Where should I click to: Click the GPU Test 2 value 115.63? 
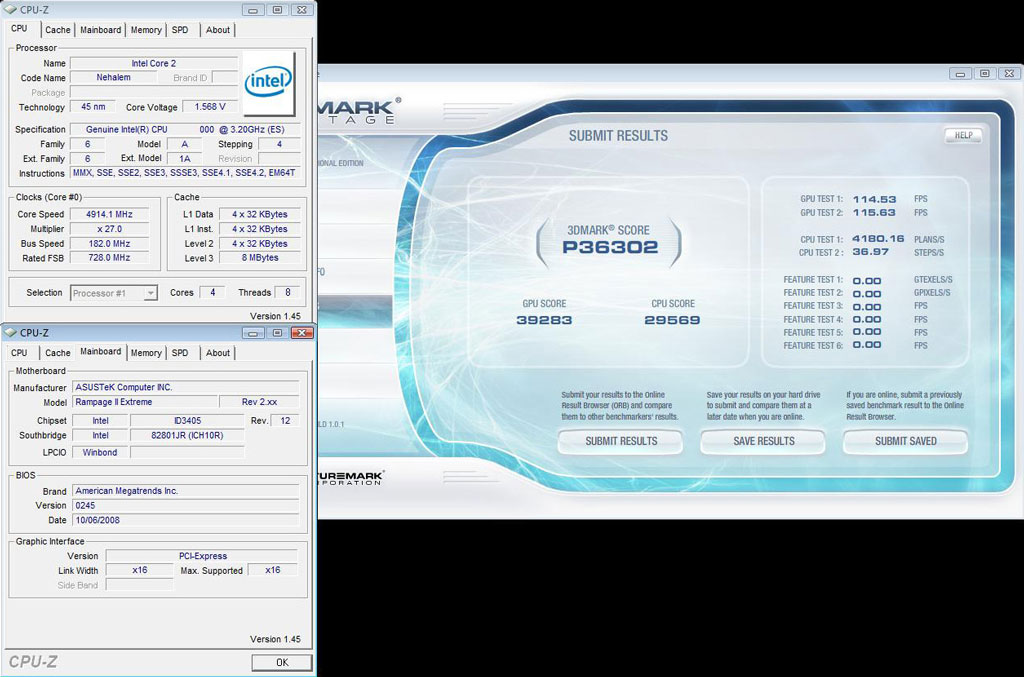[874, 213]
